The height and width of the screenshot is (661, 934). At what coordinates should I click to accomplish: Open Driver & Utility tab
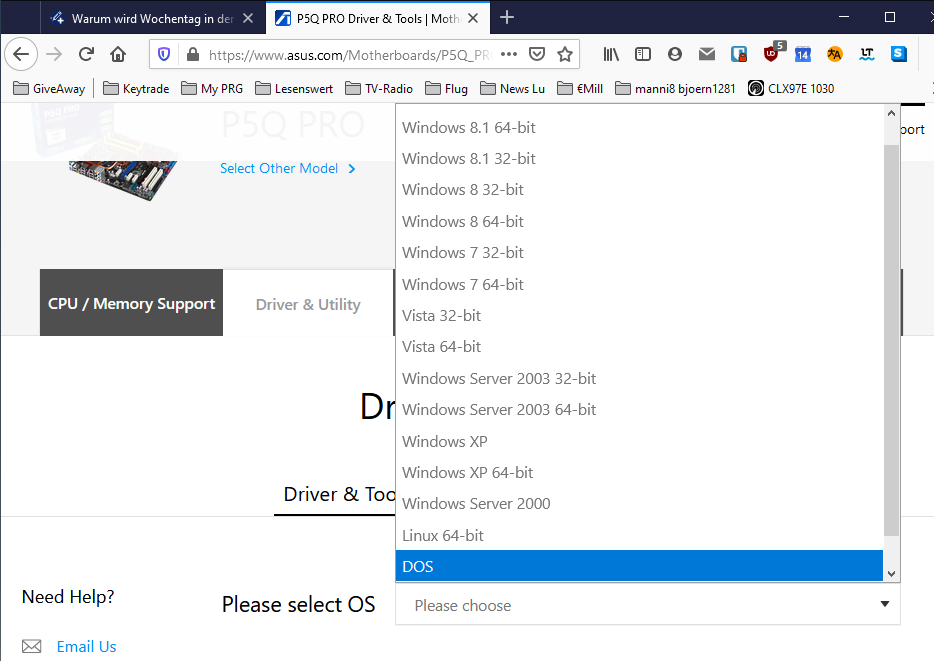[x=308, y=304]
